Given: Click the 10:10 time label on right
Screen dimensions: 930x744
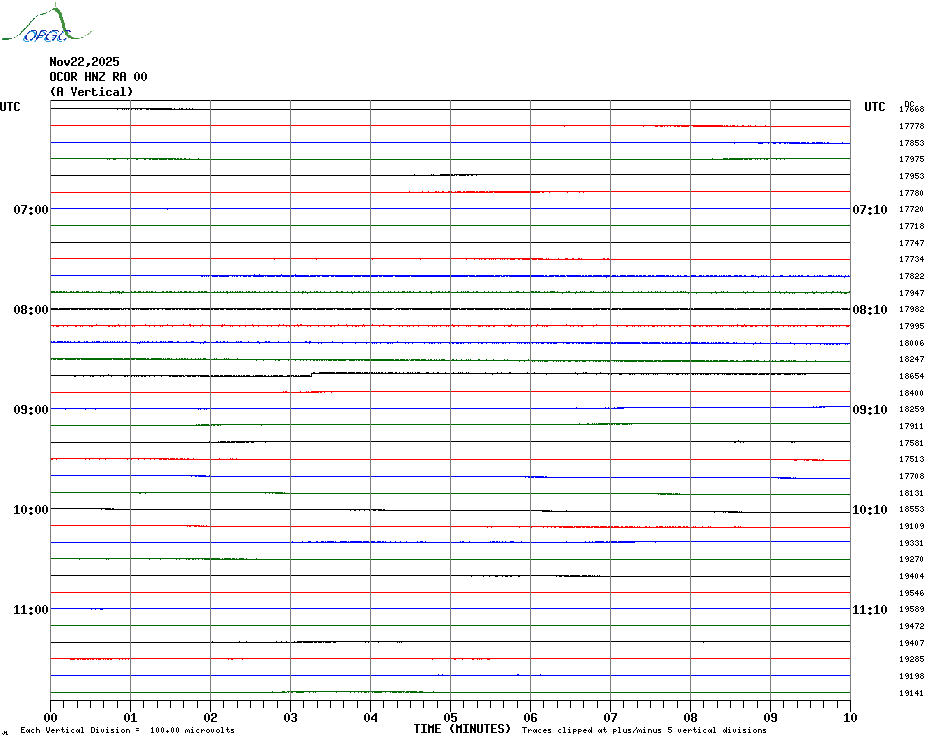Looking at the screenshot, I should coord(869,510).
